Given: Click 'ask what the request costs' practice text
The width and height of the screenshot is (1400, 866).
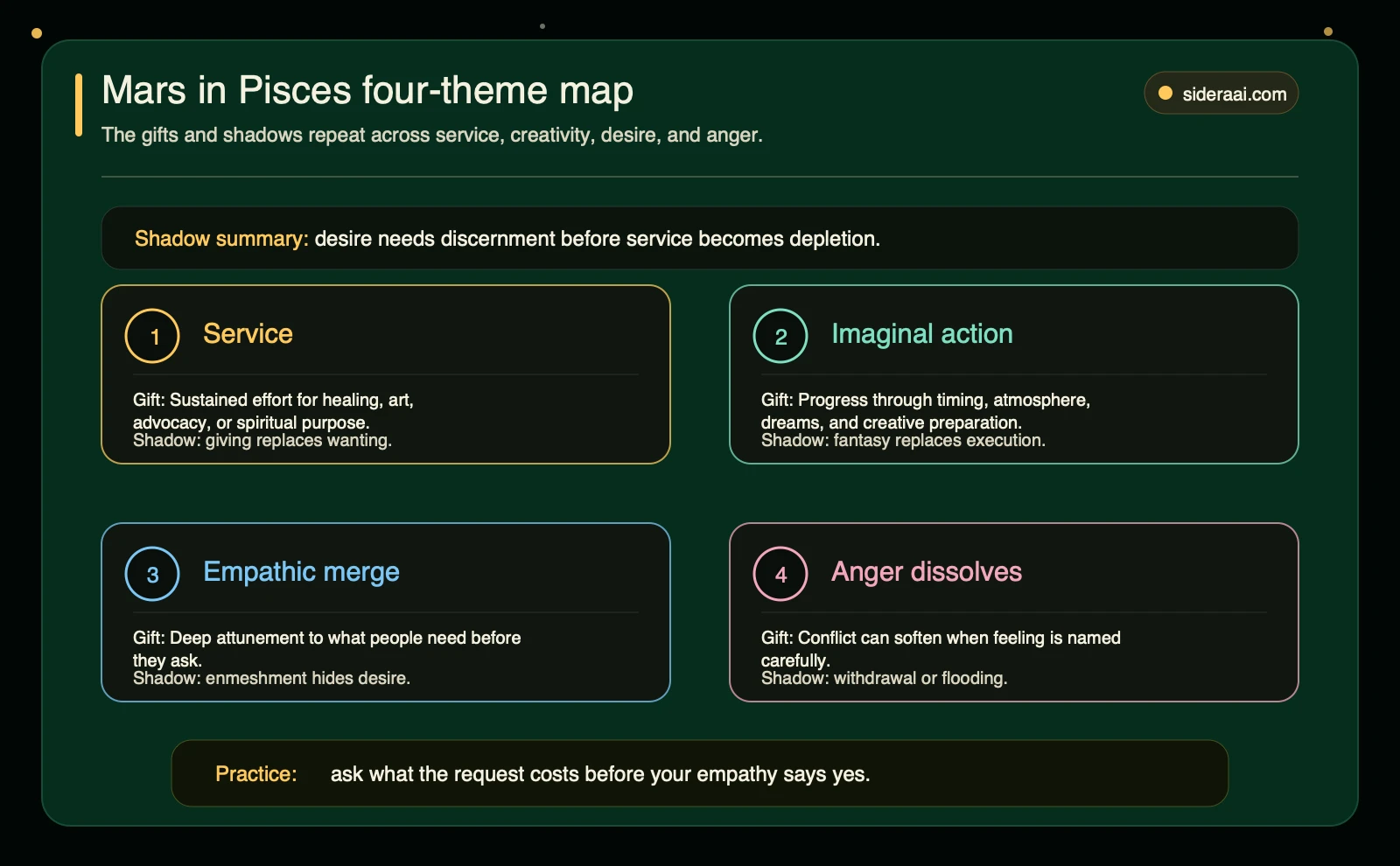Looking at the screenshot, I should pos(600,774).
